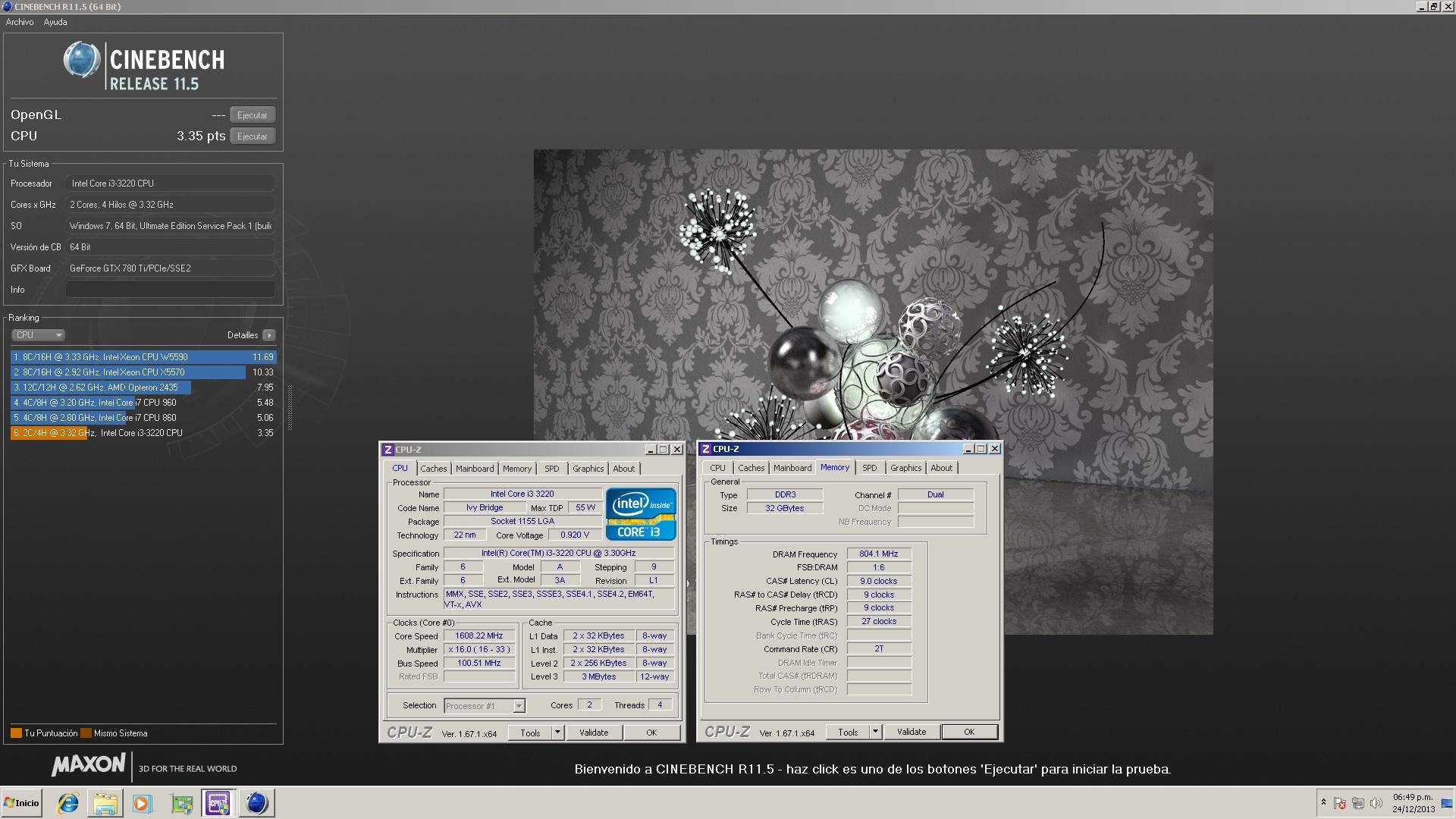Screen dimensions: 1456x819
Task: Select ranking row AMD Opteron 2435
Action: [143, 388]
